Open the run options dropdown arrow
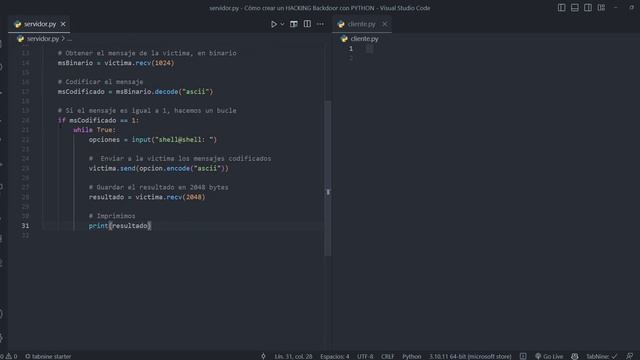The height and width of the screenshot is (360, 640). [x=282, y=24]
